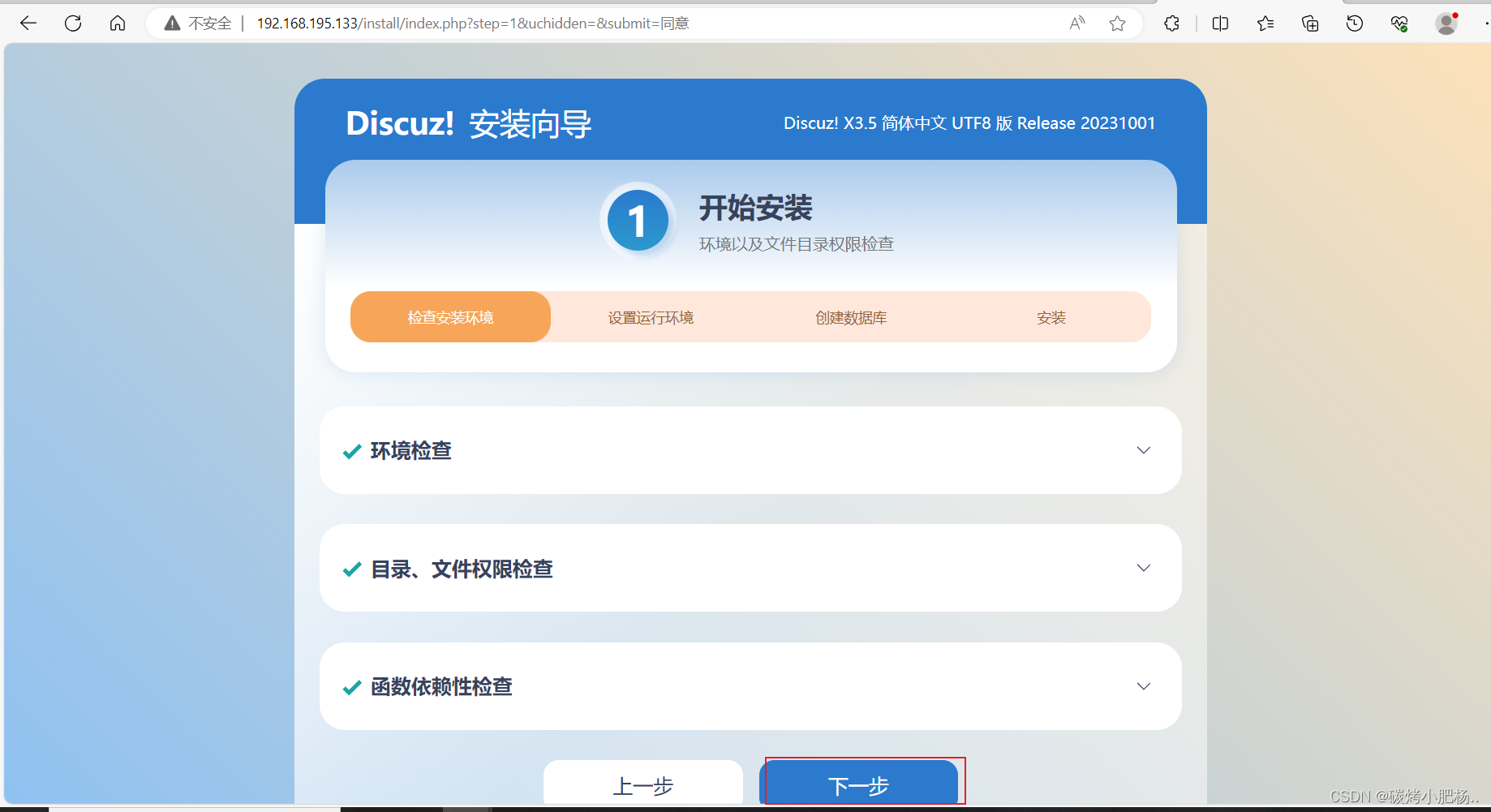Open the browser essentials heart icon

[x=1399, y=24]
